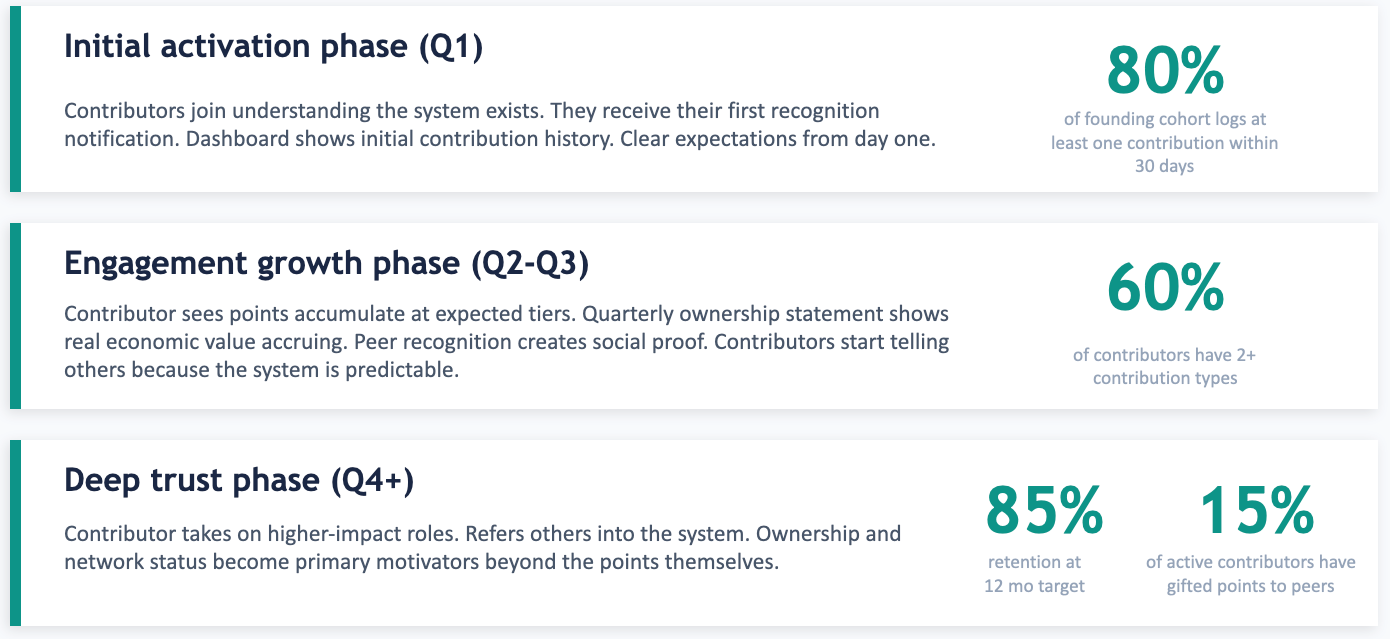Select the "gifted points to peers" caption
Screen dimensions: 1390x639
(1250, 586)
